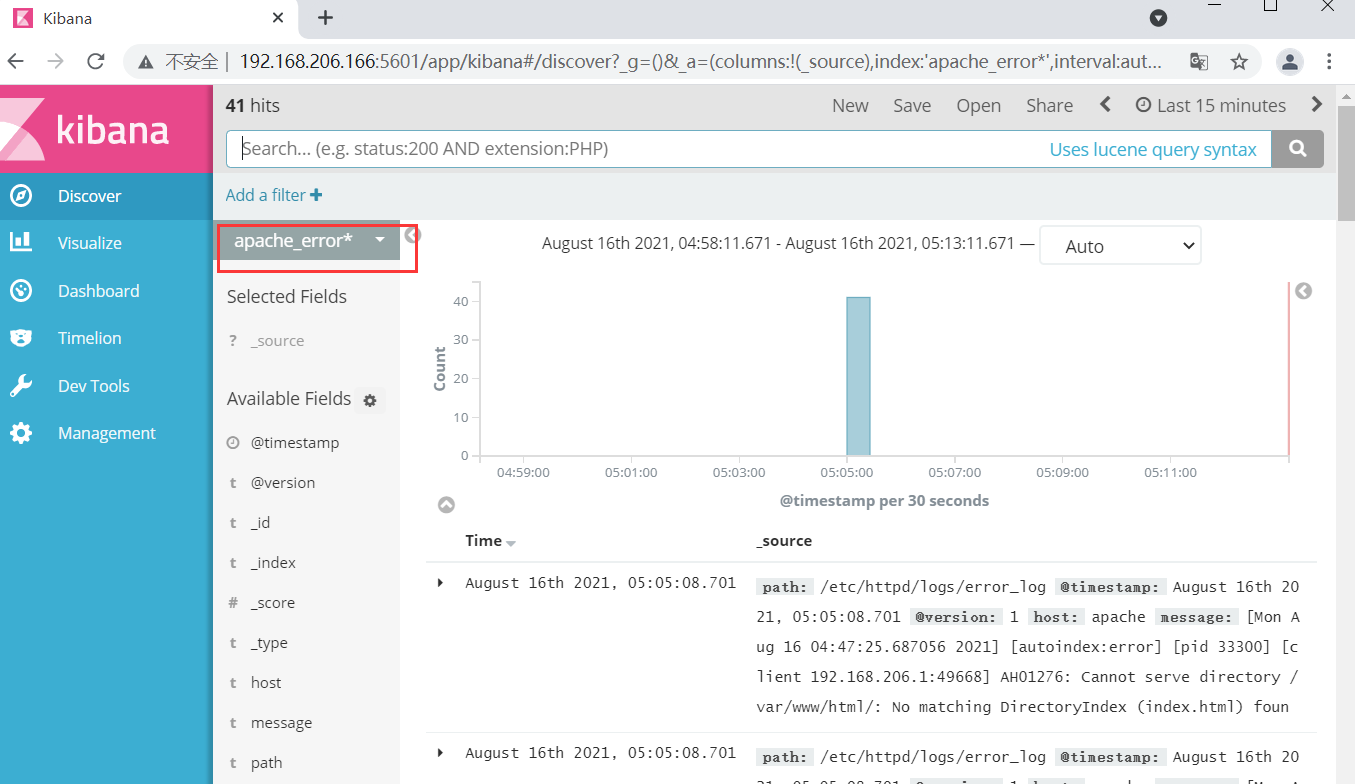Select the @version field
1355x784 pixels.
283,483
